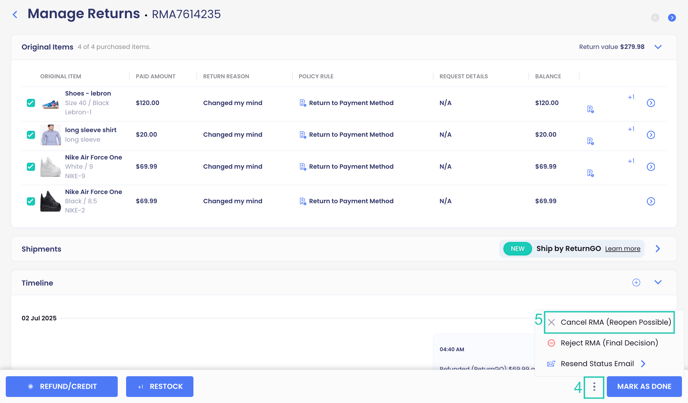Uncheck the long sleeve shirt checkbox
Image resolution: width=688 pixels, height=403 pixels.
pyautogui.click(x=31, y=135)
